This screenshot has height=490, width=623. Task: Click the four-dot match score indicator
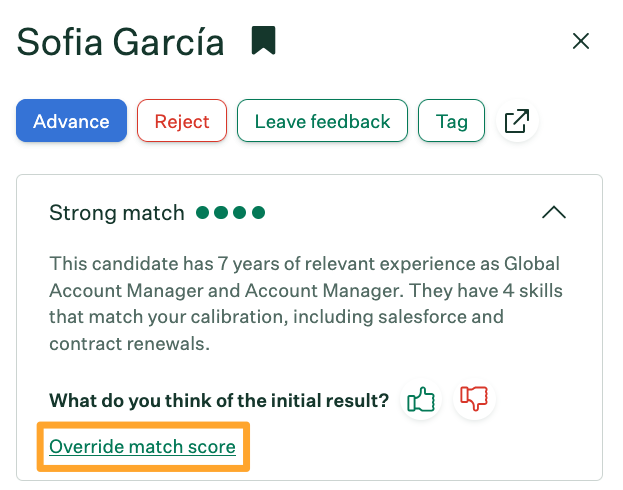(230, 213)
